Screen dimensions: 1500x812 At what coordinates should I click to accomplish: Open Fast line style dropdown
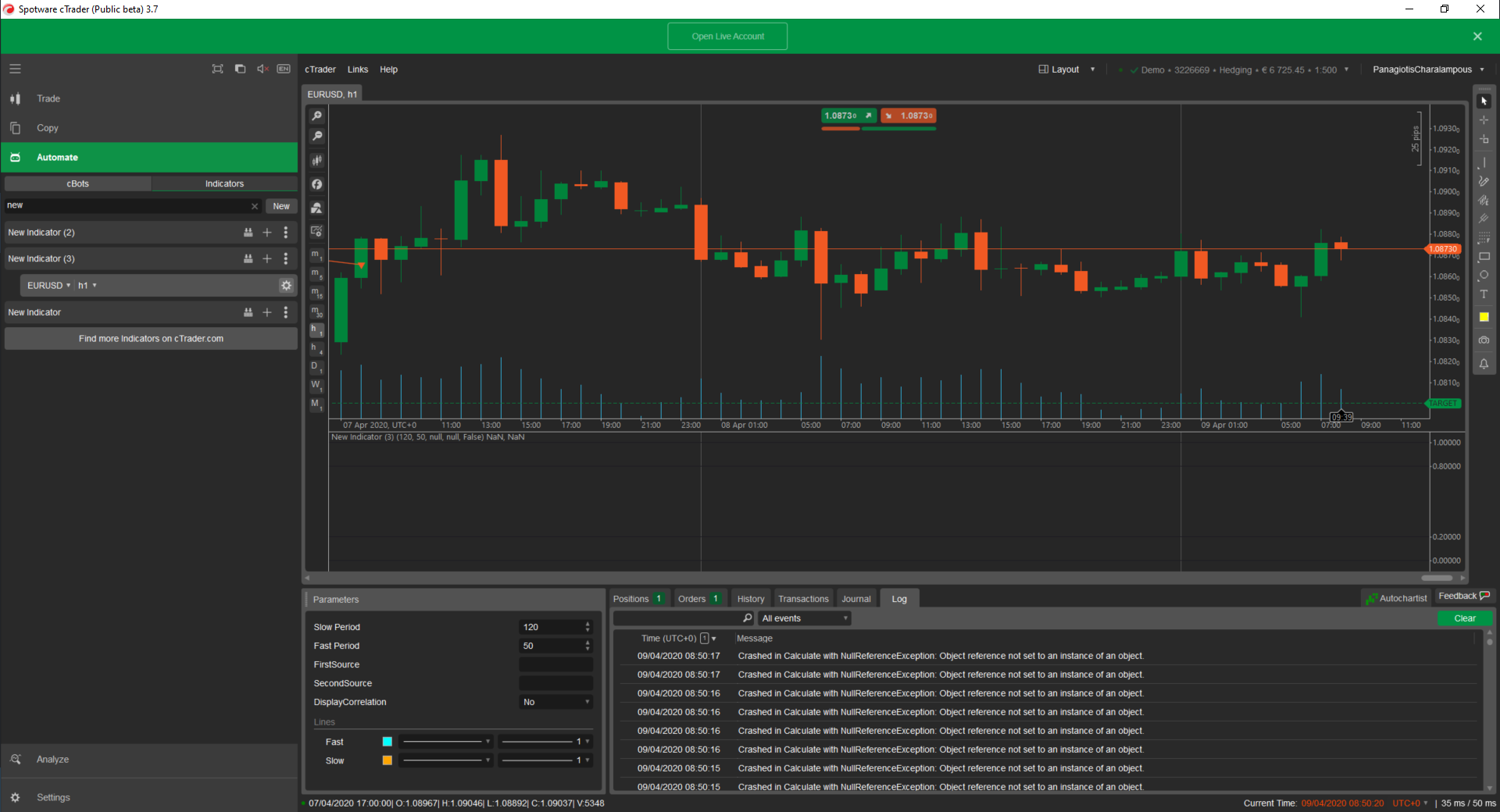pyautogui.click(x=445, y=742)
